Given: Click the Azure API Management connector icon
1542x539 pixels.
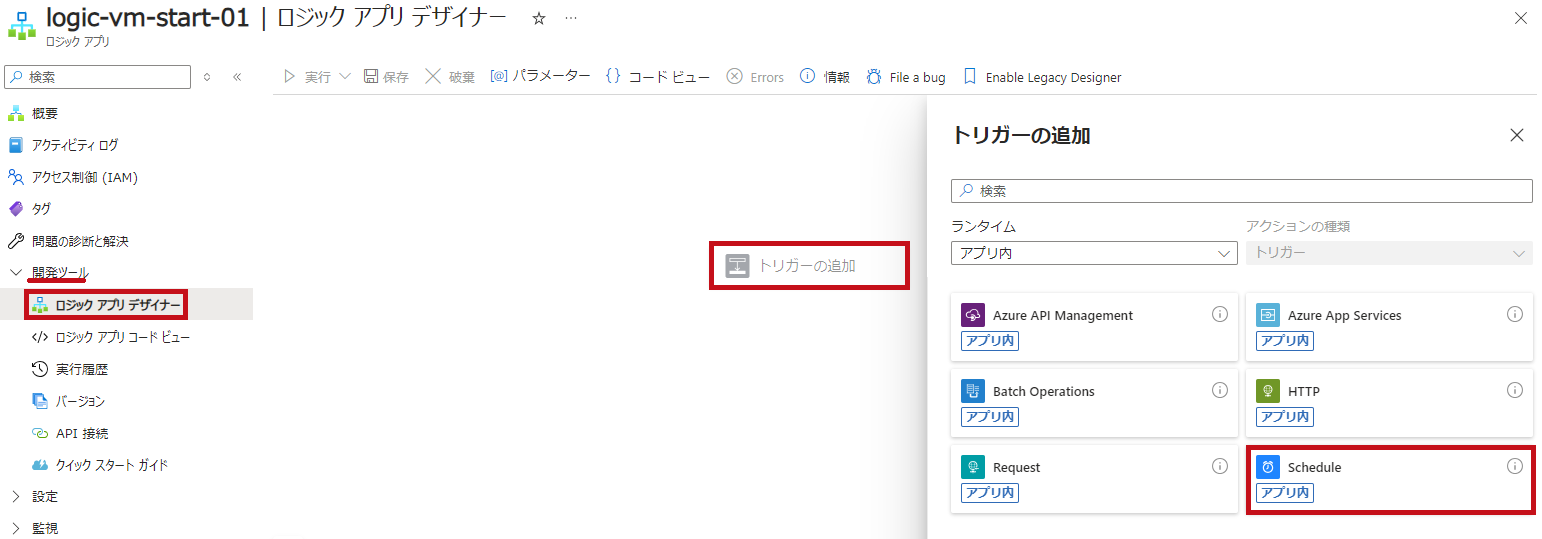Looking at the screenshot, I should 973,315.
